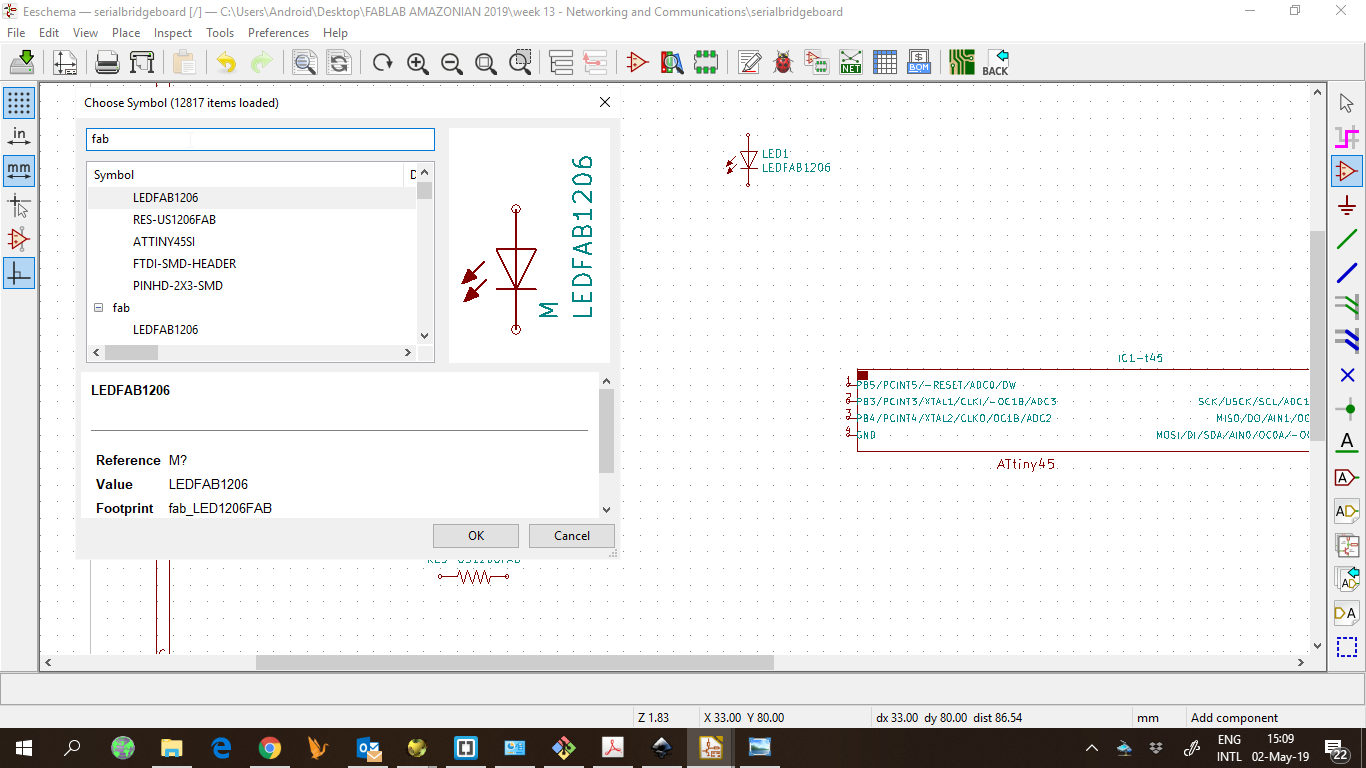Viewport: 1366px width, 768px height.
Task: Zoom to fit the schematic
Action: pyautogui.click(x=486, y=63)
